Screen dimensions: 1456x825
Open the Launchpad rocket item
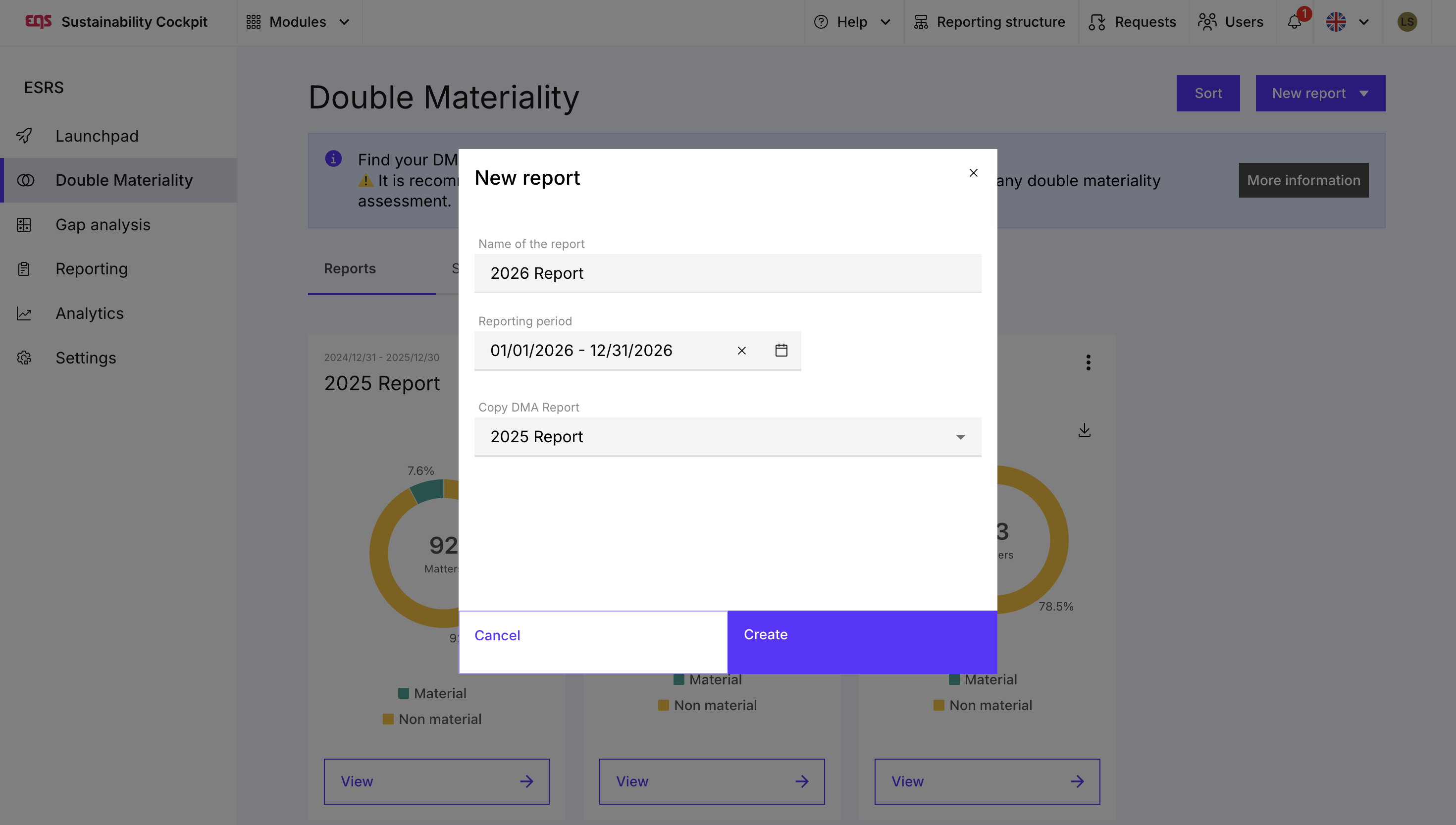point(96,136)
